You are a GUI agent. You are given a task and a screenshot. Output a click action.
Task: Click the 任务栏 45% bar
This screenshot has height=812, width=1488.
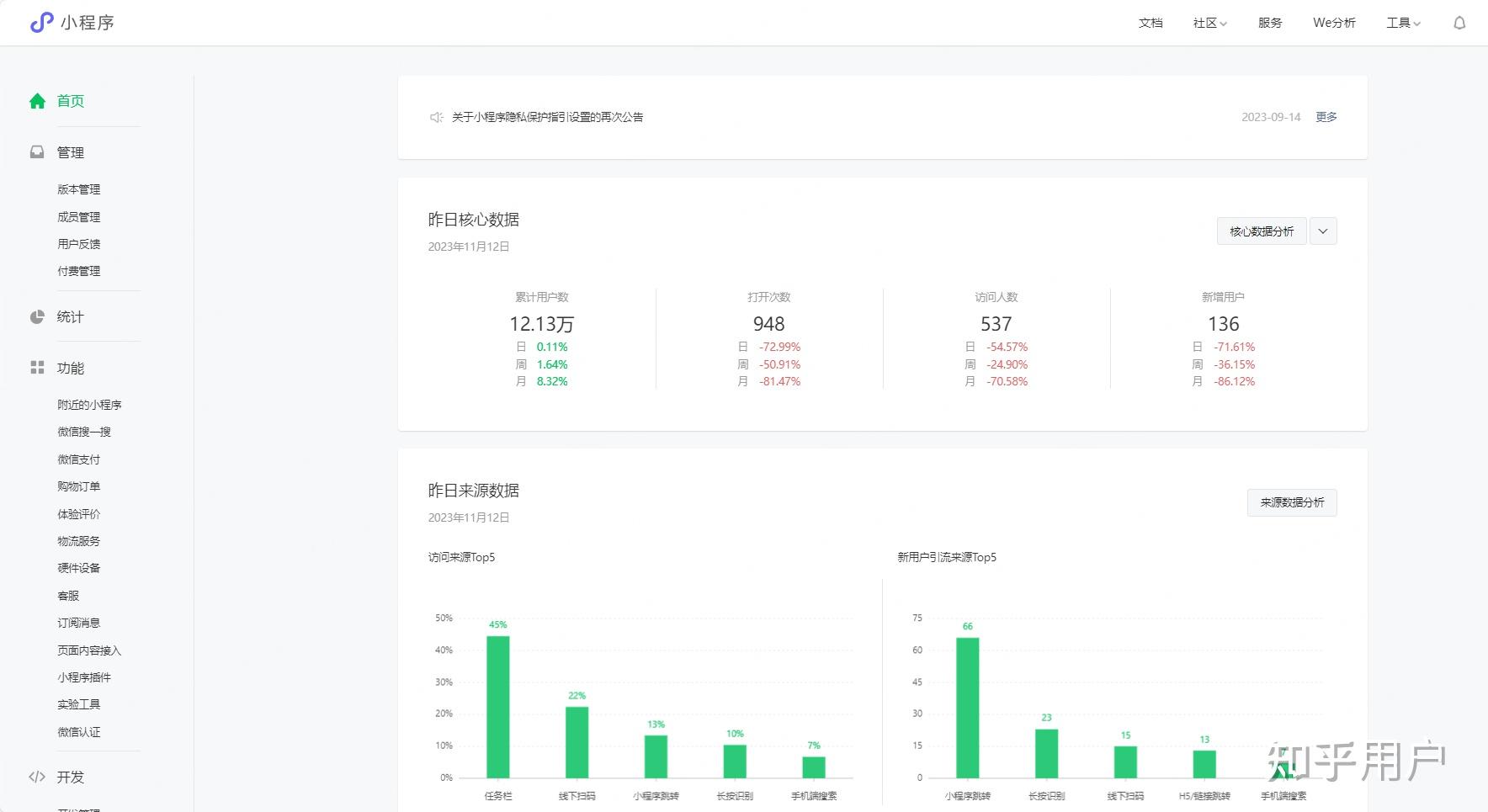point(498,707)
